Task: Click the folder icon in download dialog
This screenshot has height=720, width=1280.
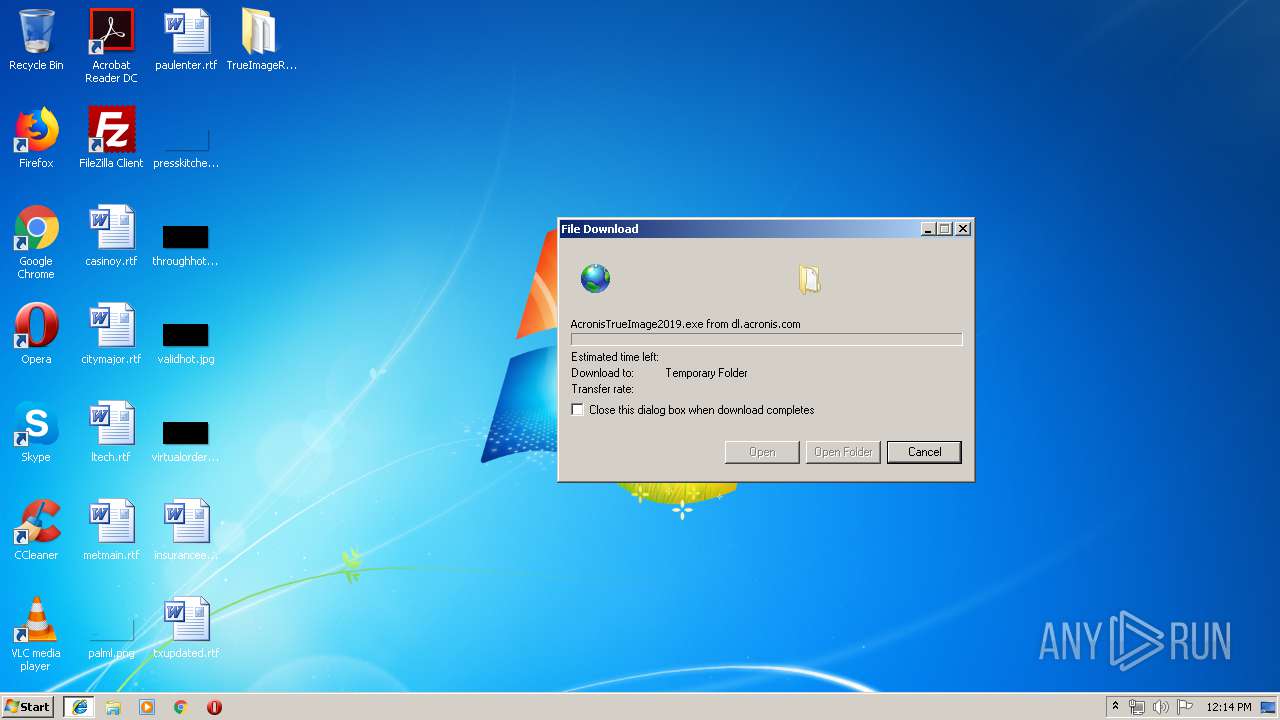Action: [x=809, y=279]
